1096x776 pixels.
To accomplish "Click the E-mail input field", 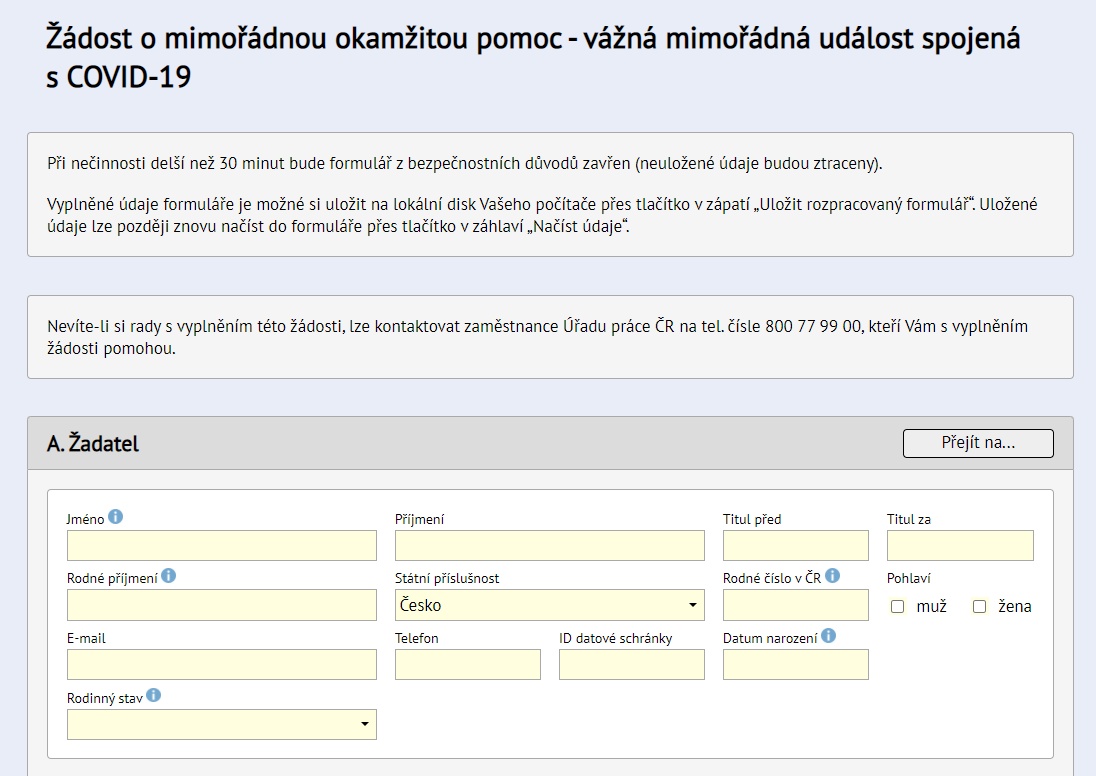I will pyautogui.click(x=221, y=664).
